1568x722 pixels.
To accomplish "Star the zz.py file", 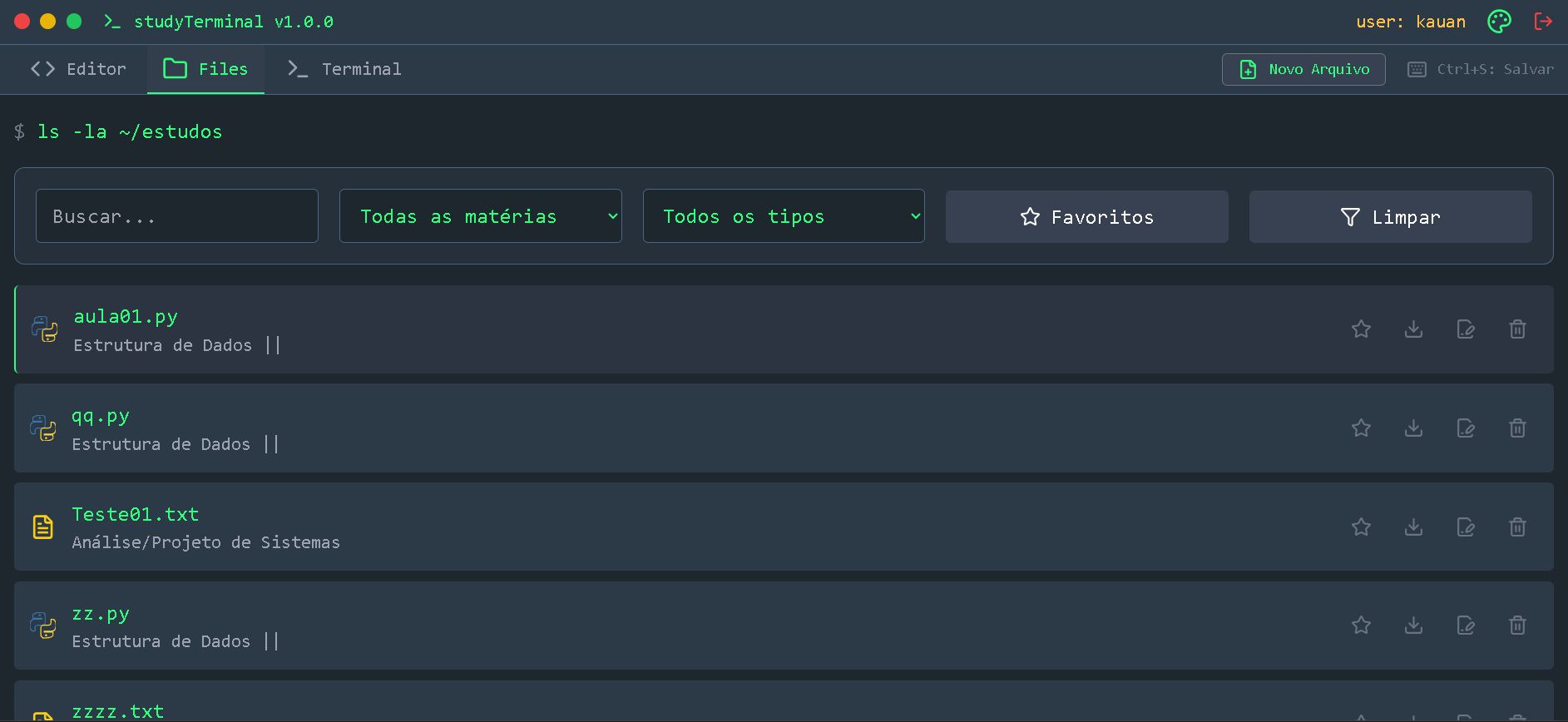I will click(x=1361, y=626).
